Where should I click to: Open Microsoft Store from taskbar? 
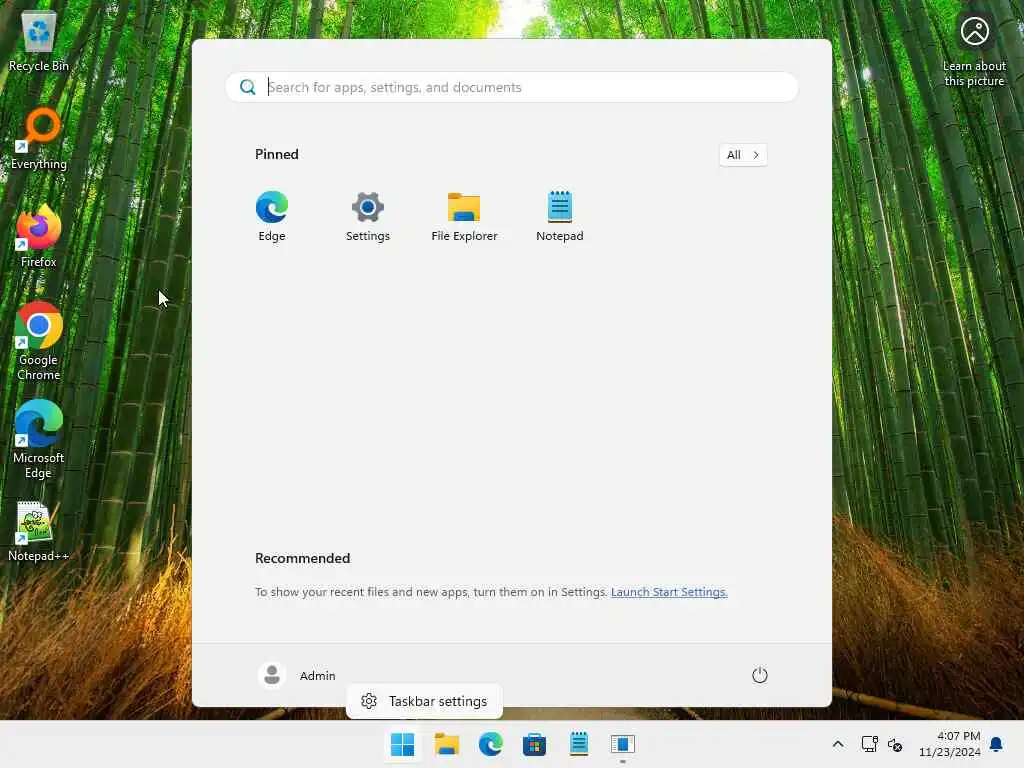click(534, 744)
